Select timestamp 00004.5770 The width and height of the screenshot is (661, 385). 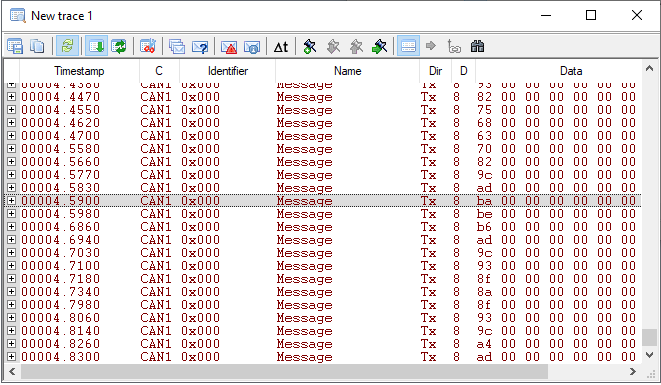[x=61, y=175]
